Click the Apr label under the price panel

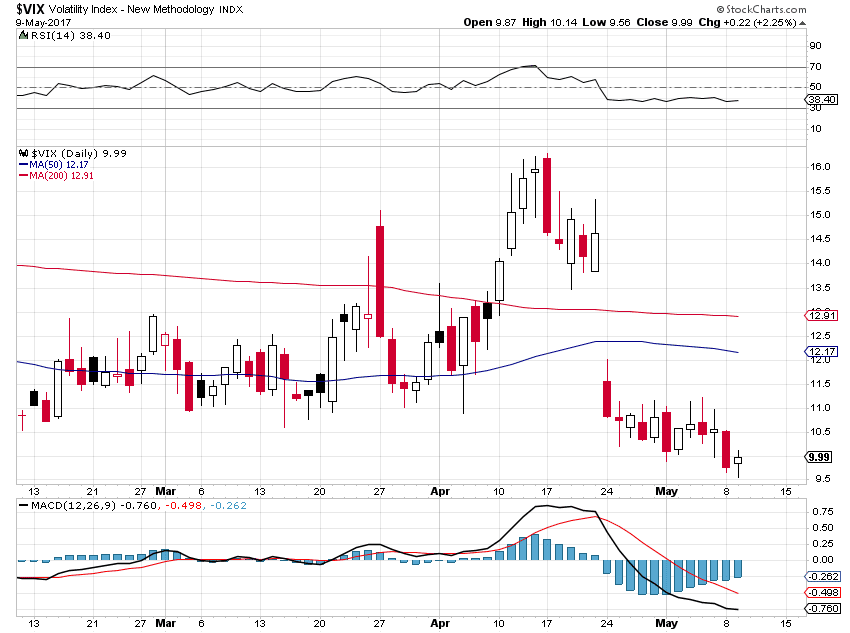click(x=440, y=492)
